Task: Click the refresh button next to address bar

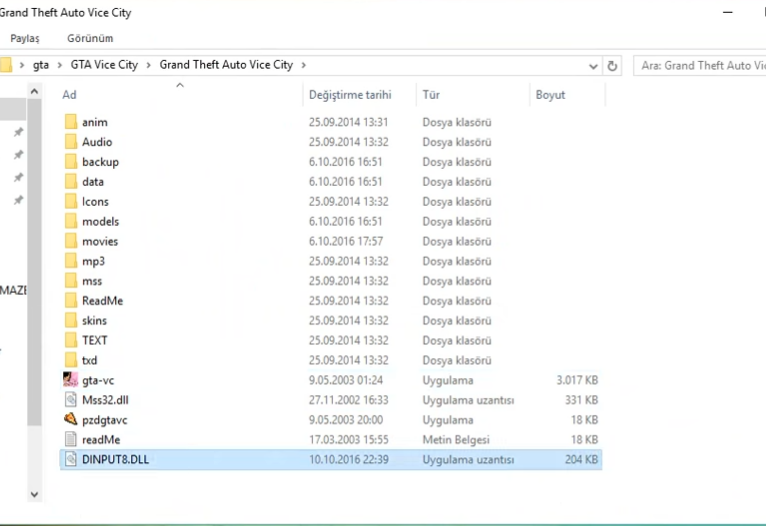Action: tap(613, 65)
